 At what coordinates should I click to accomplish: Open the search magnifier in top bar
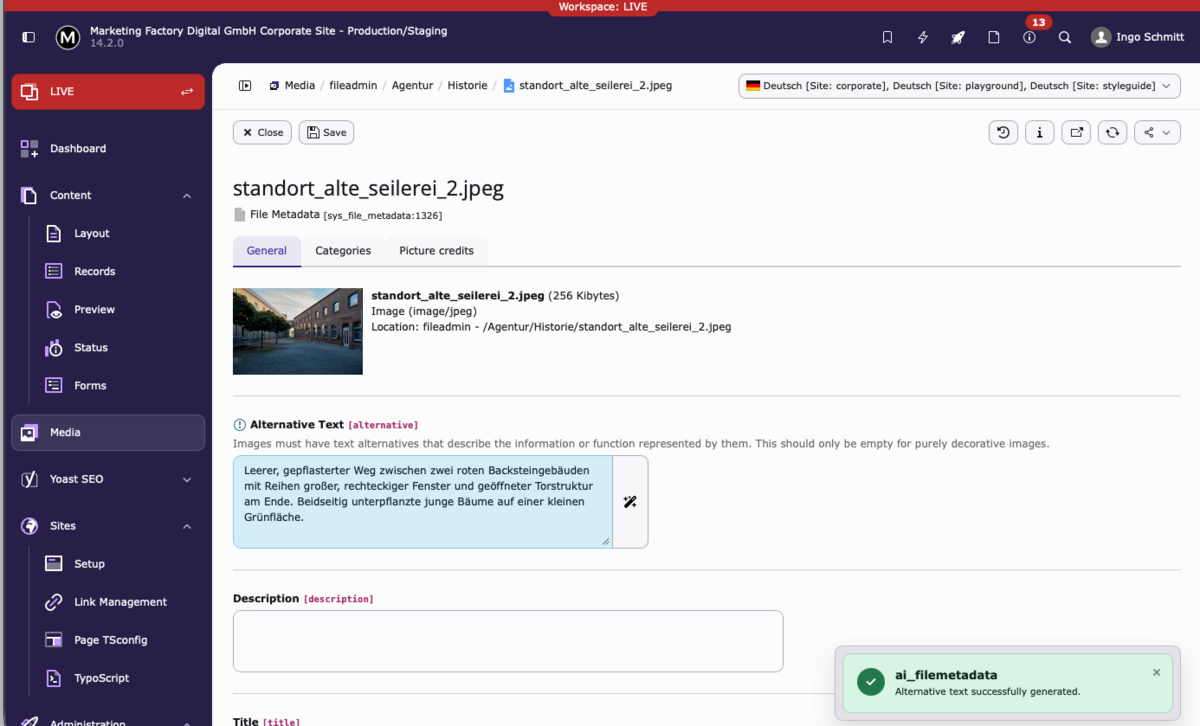[1065, 37]
